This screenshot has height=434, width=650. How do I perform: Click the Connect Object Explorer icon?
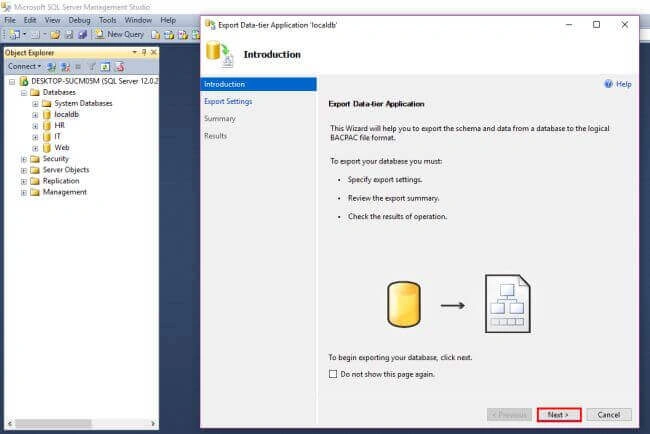pyautogui.click(x=51, y=67)
